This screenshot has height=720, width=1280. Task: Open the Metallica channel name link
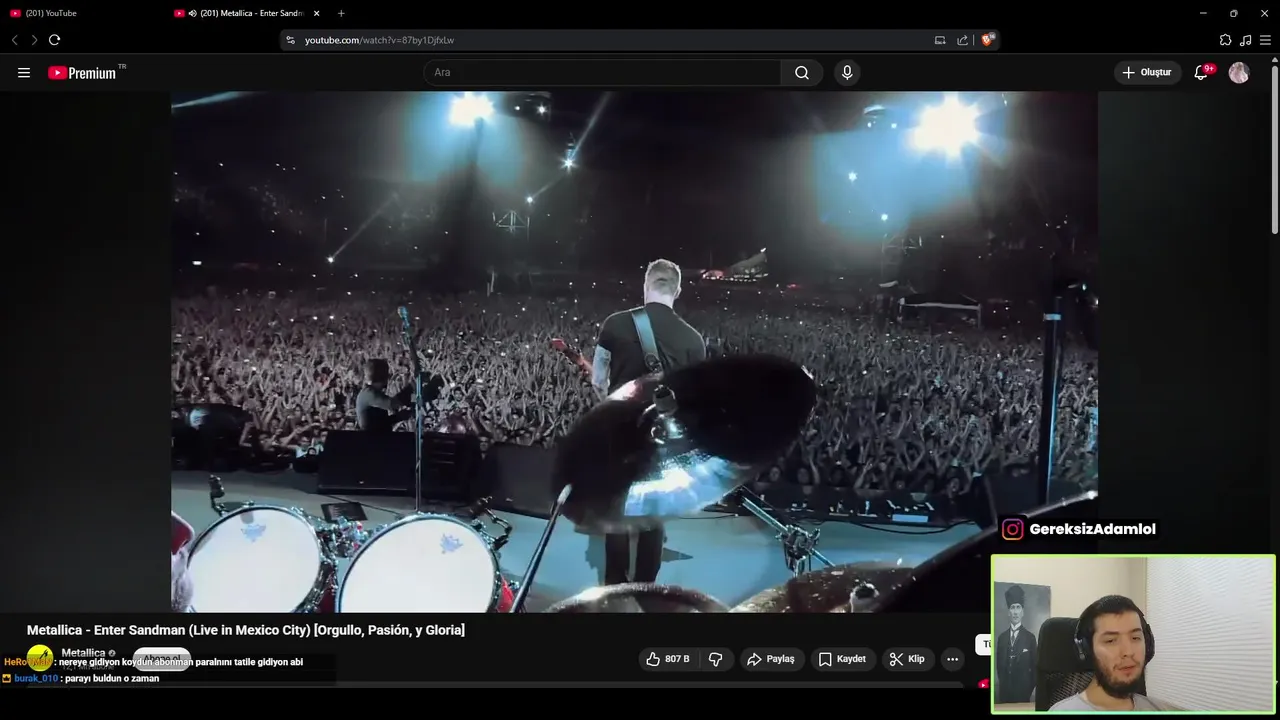pos(83,653)
